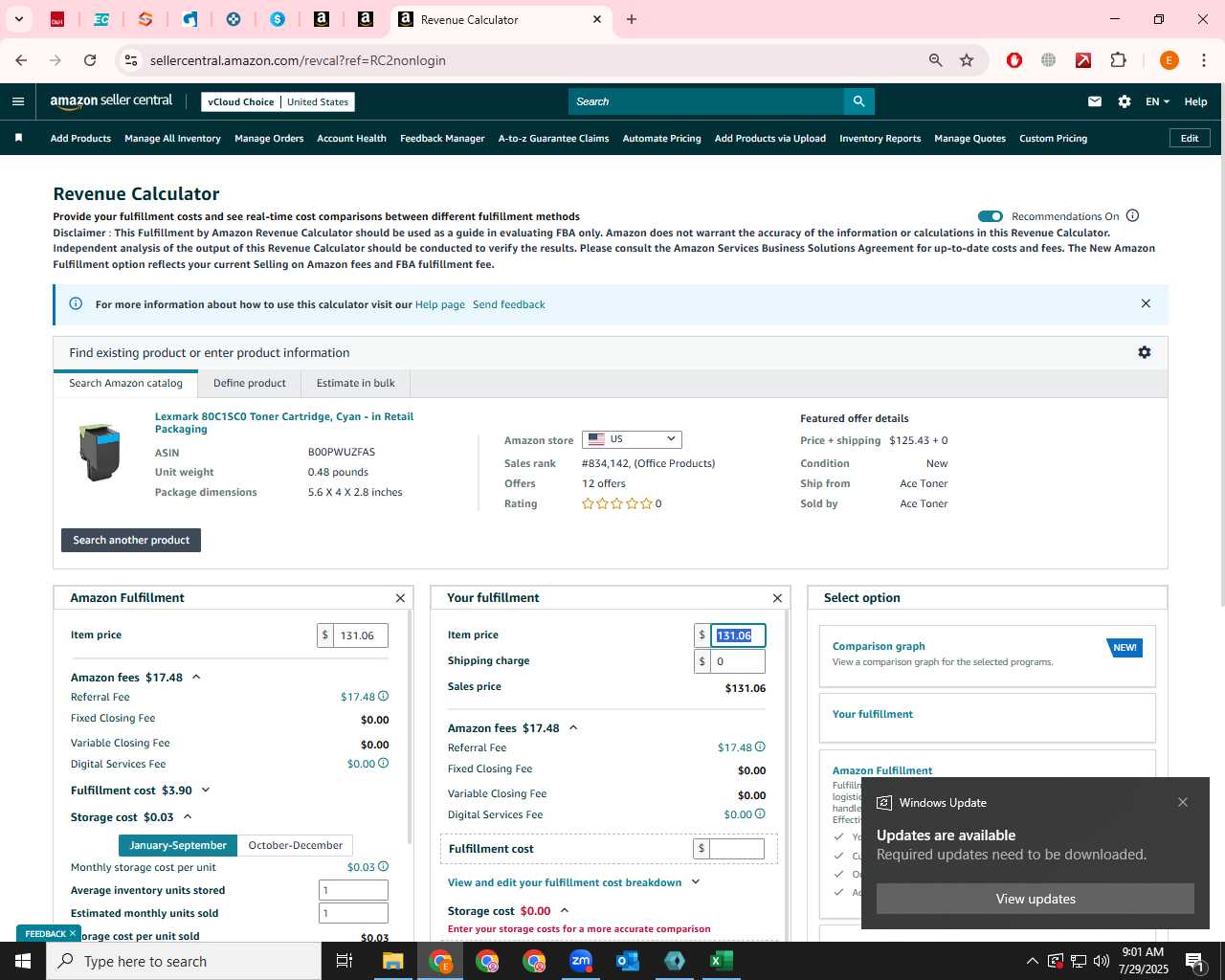This screenshot has width=1225, height=980.
Task: Switch to the Define product tab
Action: point(250,383)
